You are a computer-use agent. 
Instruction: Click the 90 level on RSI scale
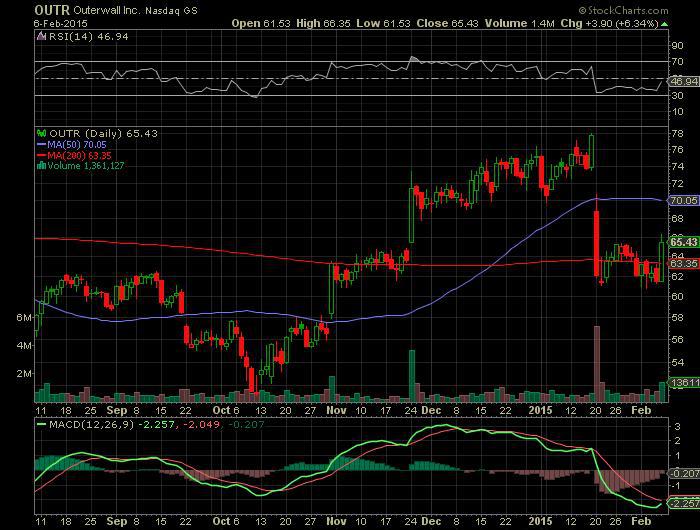[677, 46]
